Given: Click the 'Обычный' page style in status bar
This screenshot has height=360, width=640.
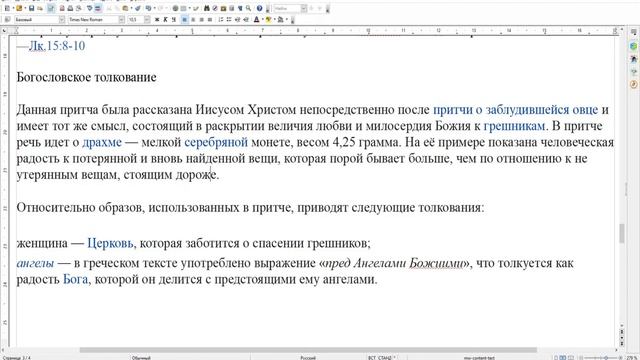Looking at the screenshot, I should (141, 358).
